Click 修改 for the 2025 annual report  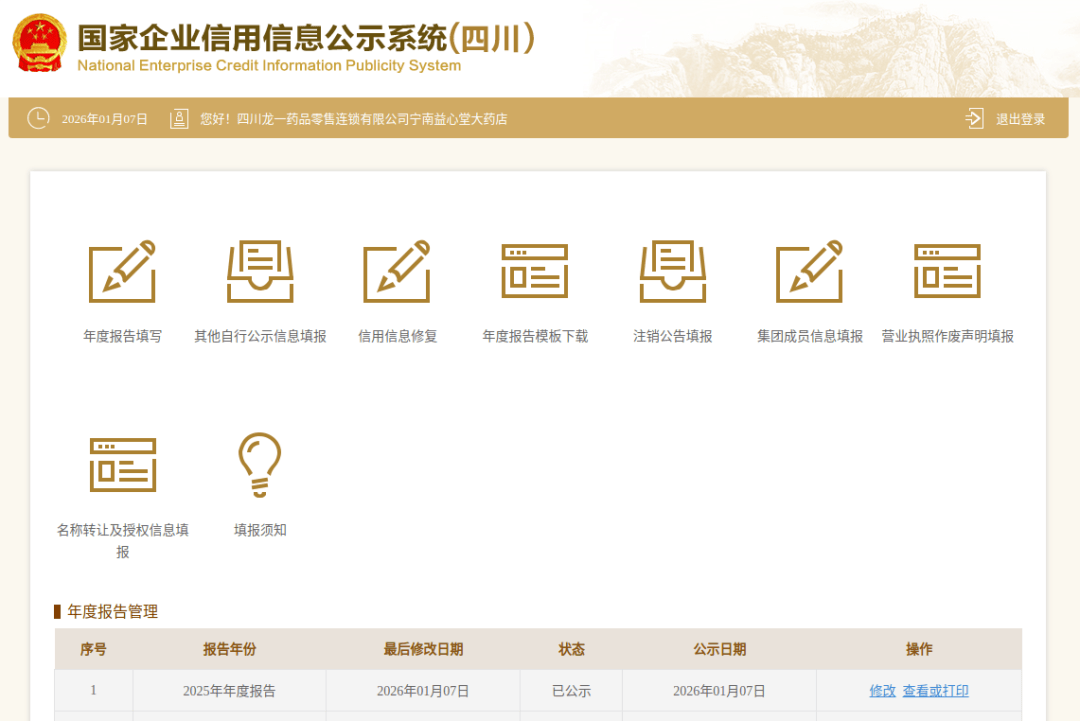point(881,690)
